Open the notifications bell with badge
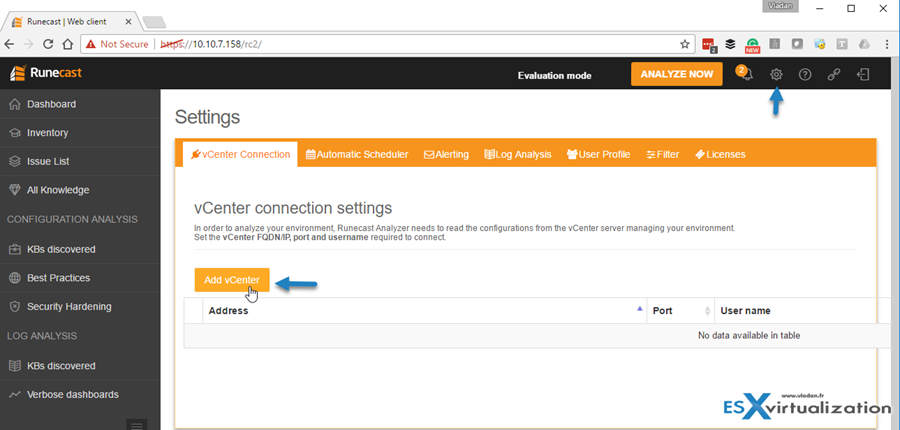This screenshot has height=430, width=900. point(744,73)
